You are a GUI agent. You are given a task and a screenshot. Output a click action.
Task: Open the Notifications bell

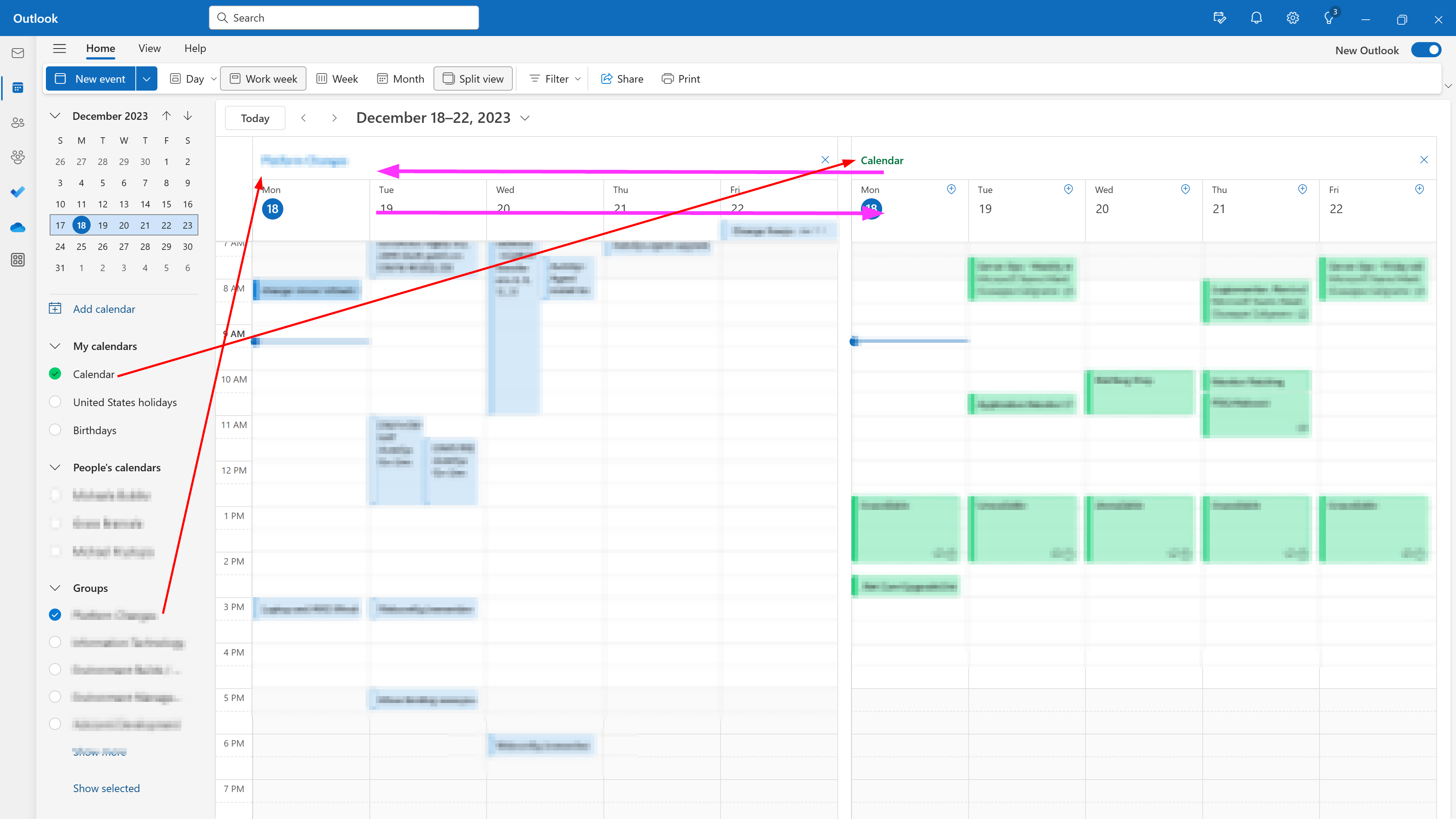(1256, 17)
